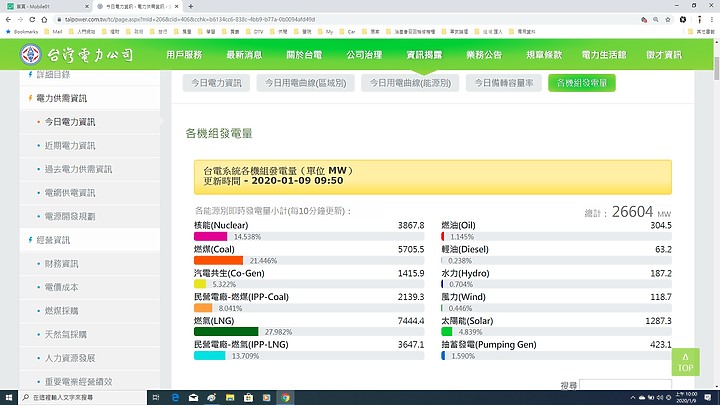Open Windows Start menu
Viewport: 720px width, 405px height.
point(9,397)
